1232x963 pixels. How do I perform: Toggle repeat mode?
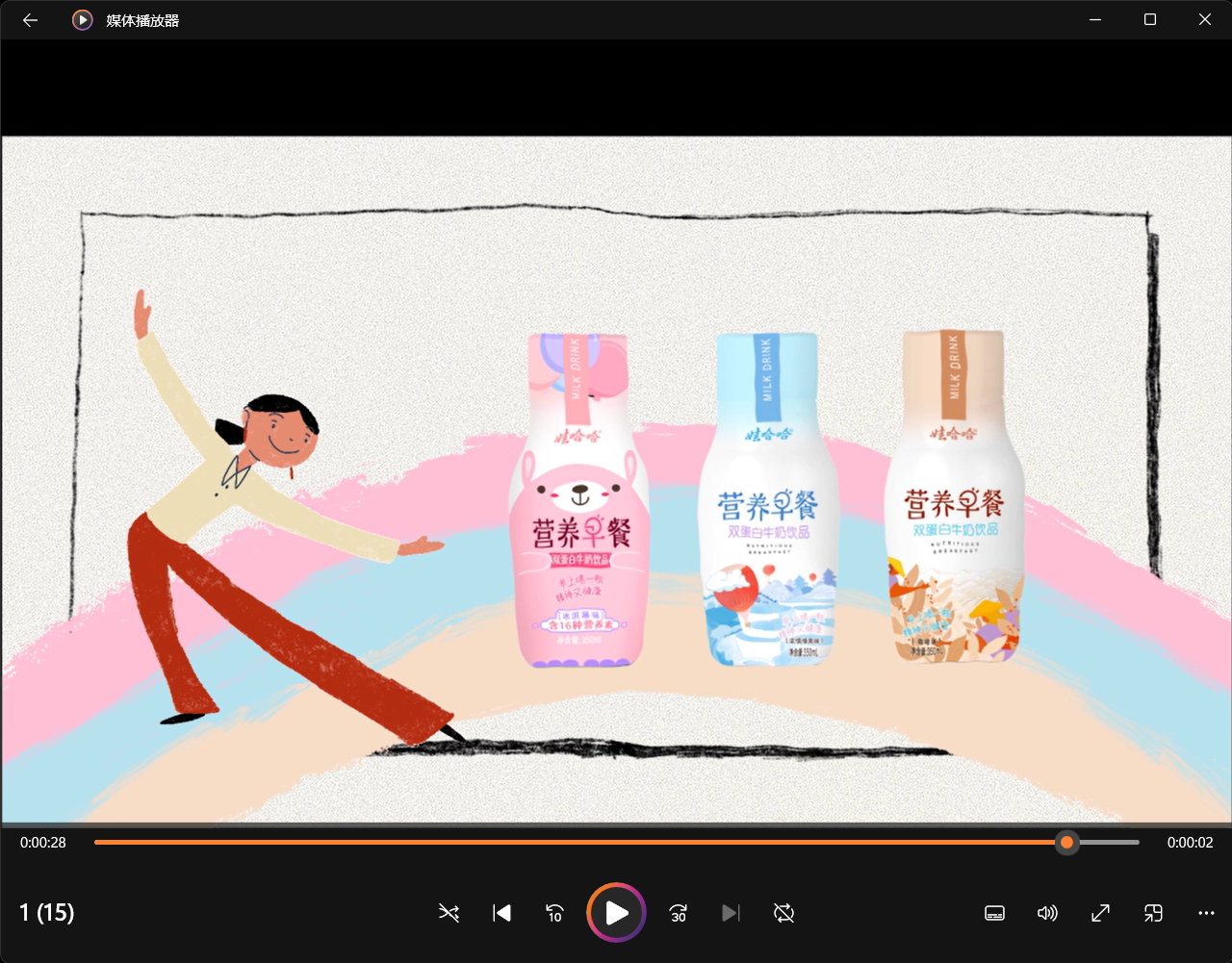(x=783, y=913)
